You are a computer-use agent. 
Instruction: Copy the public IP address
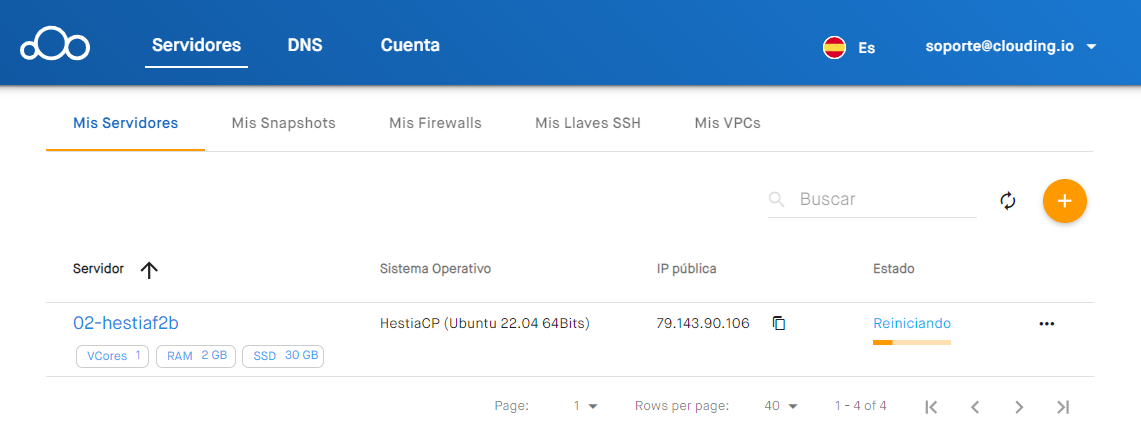pos(779,323)
